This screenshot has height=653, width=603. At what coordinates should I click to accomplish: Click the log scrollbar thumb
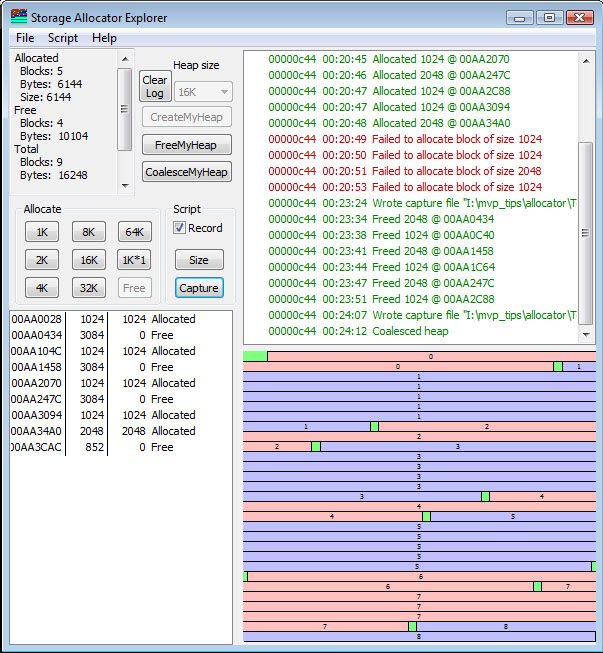coord(586,233)
